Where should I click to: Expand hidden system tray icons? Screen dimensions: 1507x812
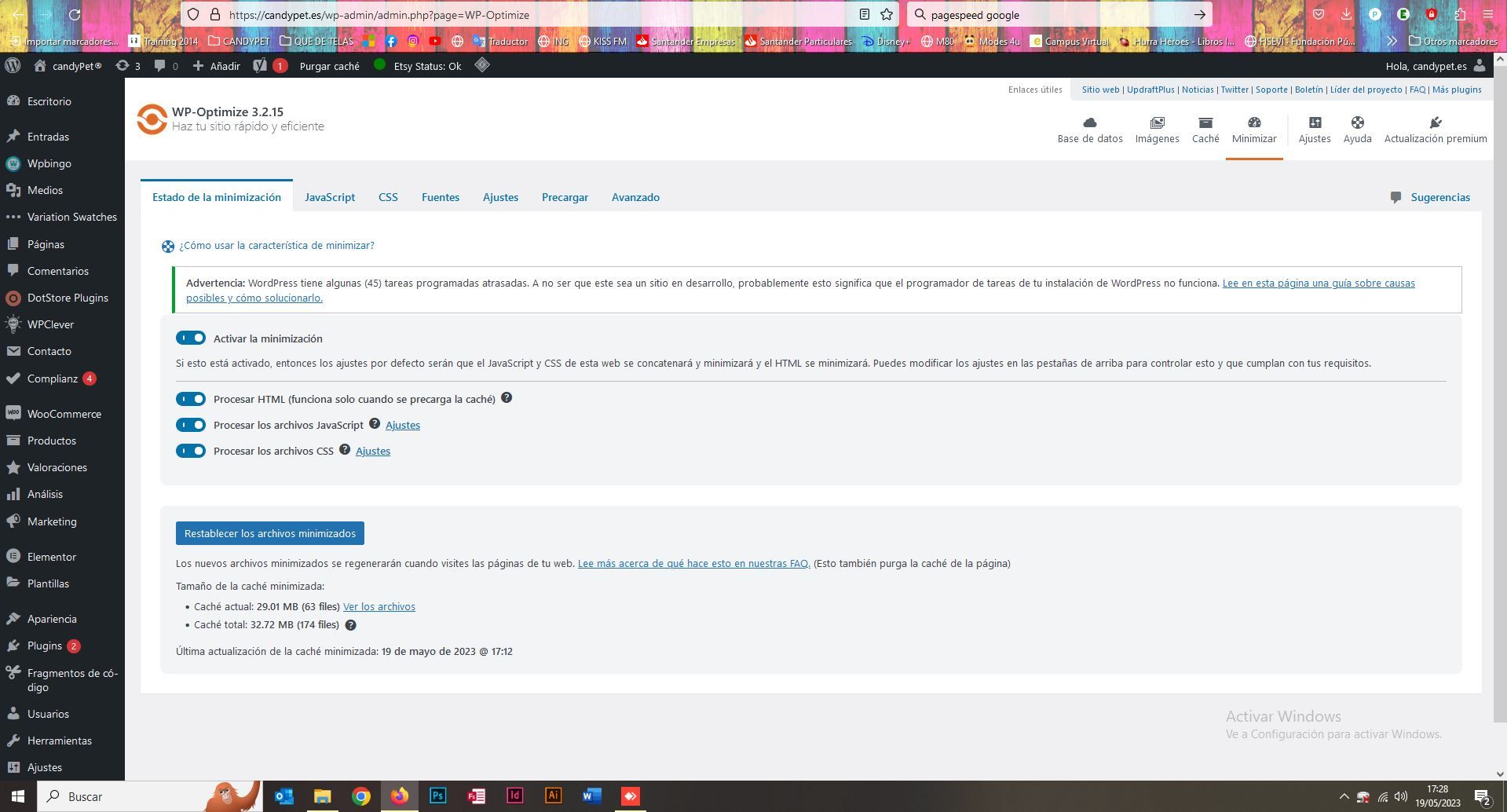(x=1344, y=796)
